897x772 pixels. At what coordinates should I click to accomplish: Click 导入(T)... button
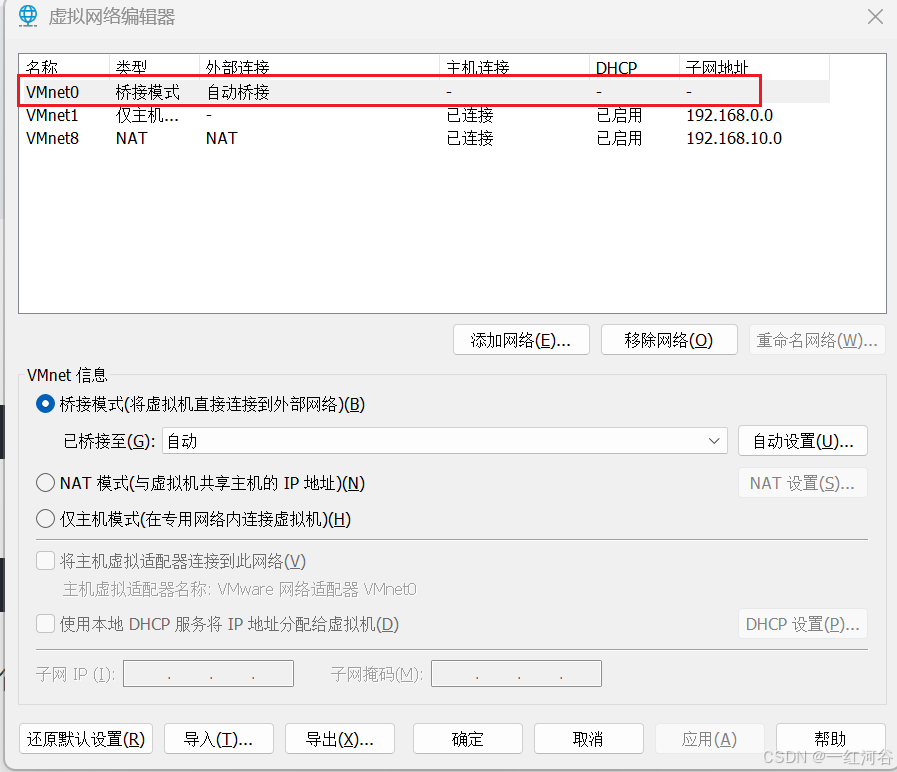(219, 739)
